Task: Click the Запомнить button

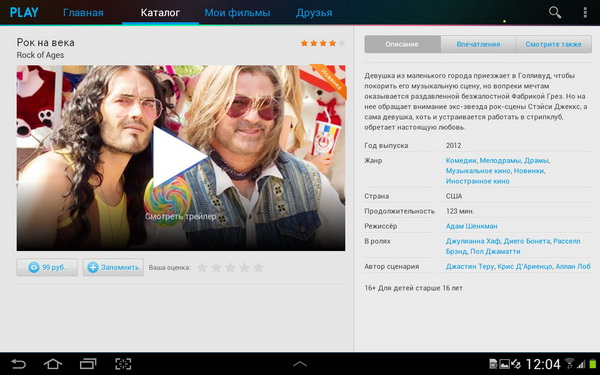Action: tap(113, 267)
